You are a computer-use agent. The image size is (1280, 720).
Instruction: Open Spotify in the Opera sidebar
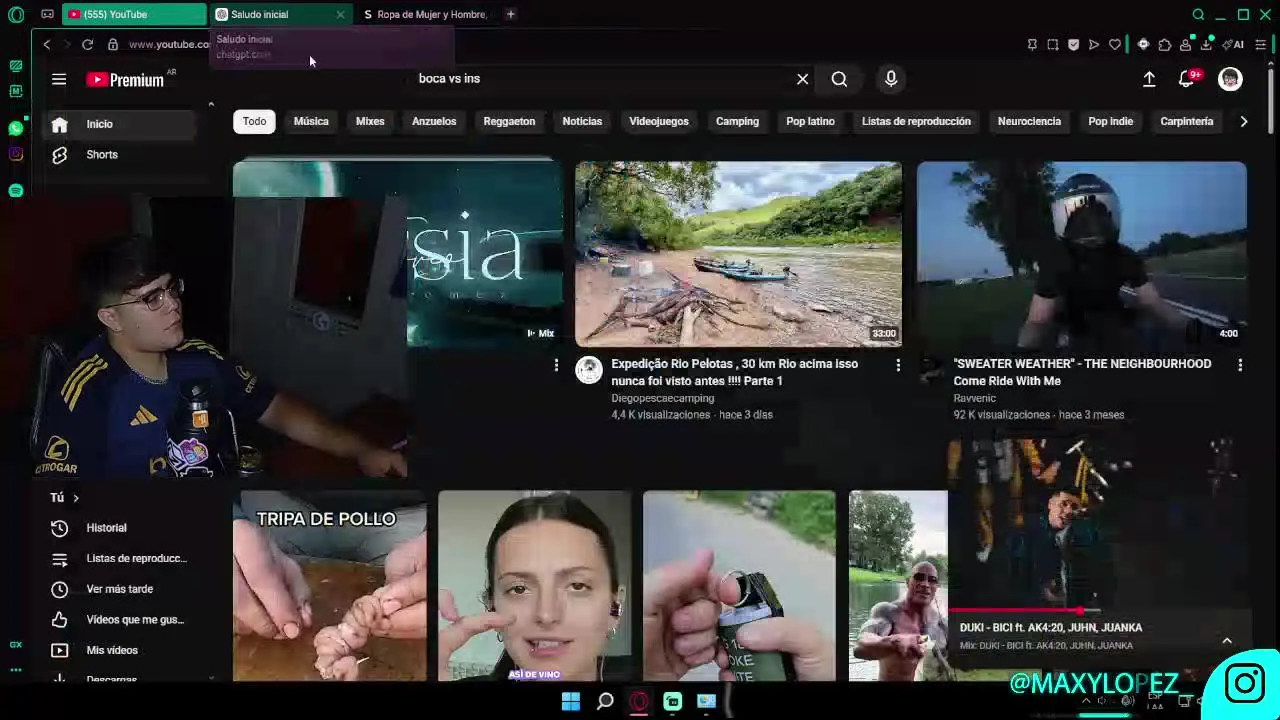click(x=16, y=190)
